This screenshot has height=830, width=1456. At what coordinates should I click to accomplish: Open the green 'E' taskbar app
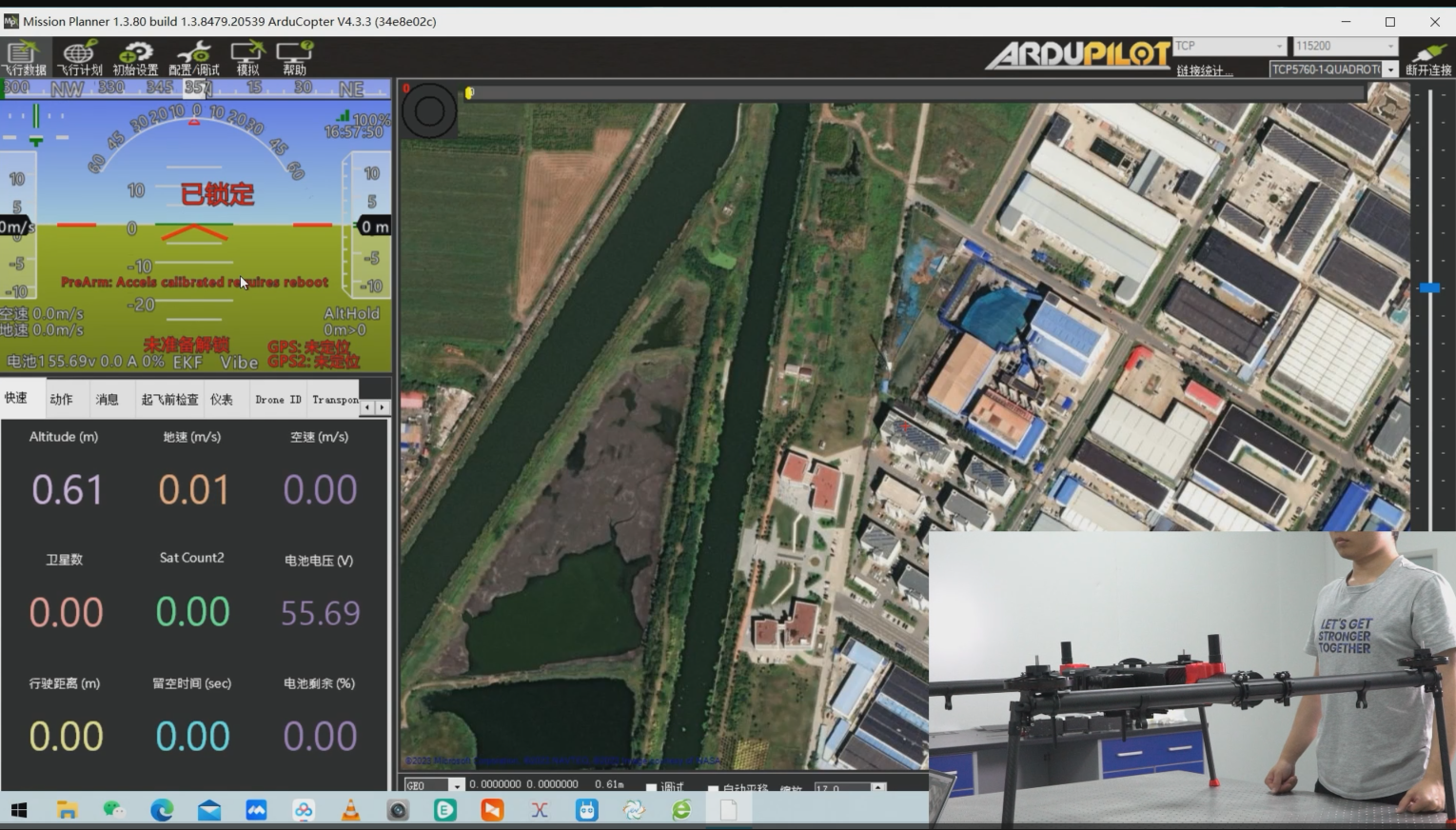[445, 810]
